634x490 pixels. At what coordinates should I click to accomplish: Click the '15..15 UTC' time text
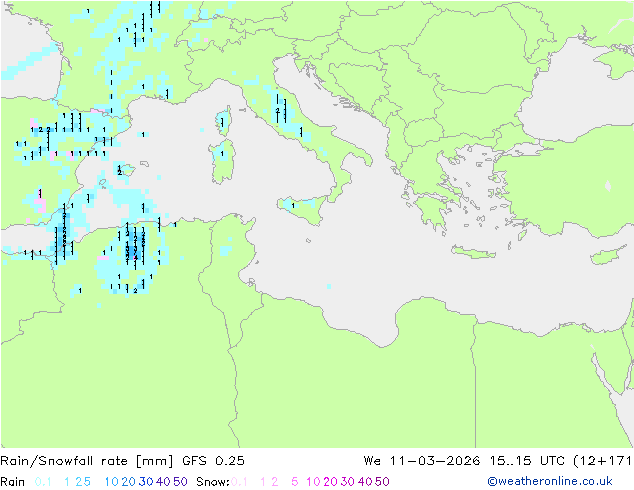tap(528, 461)
